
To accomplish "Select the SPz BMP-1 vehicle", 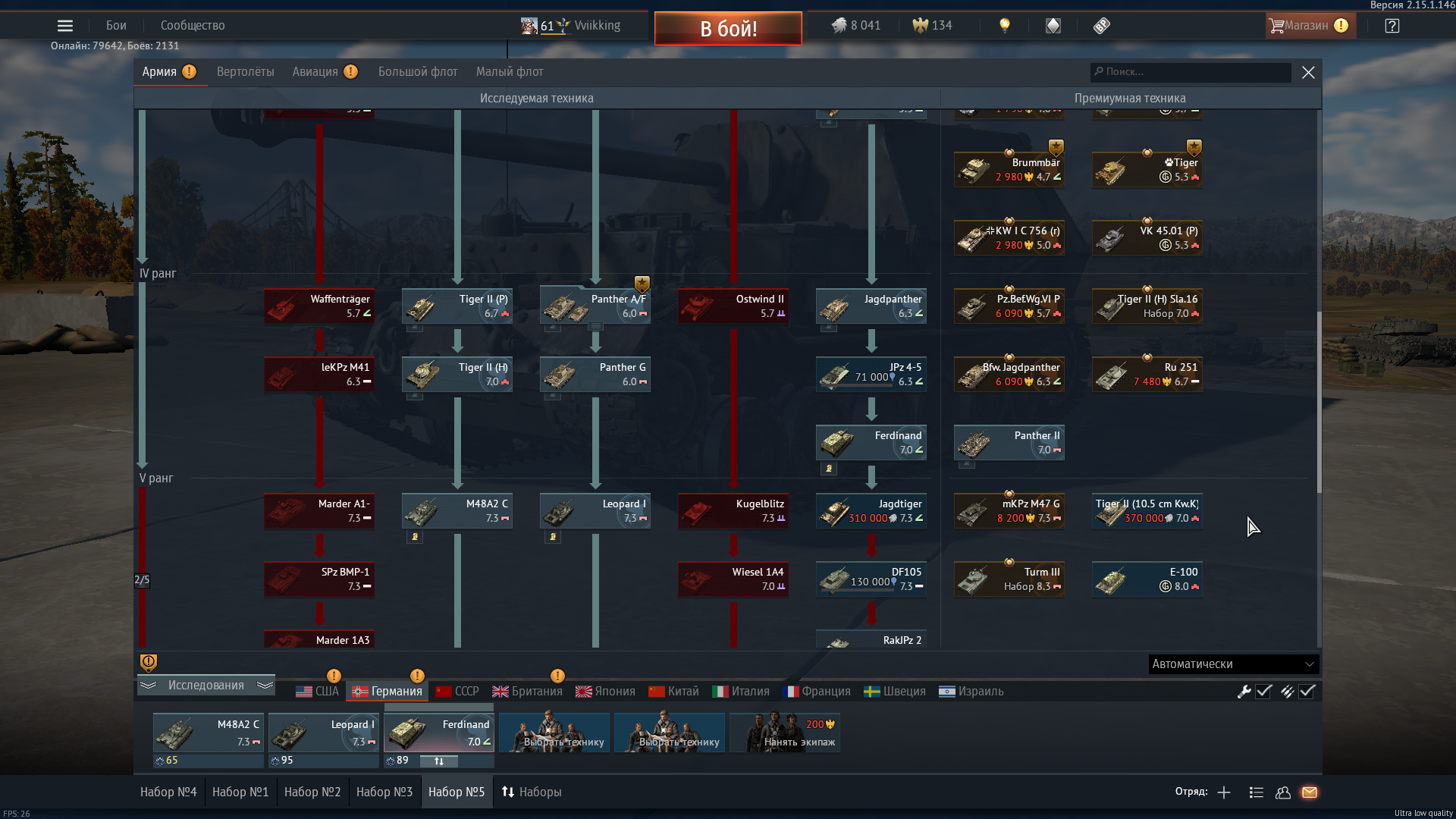I will point(319,579).
